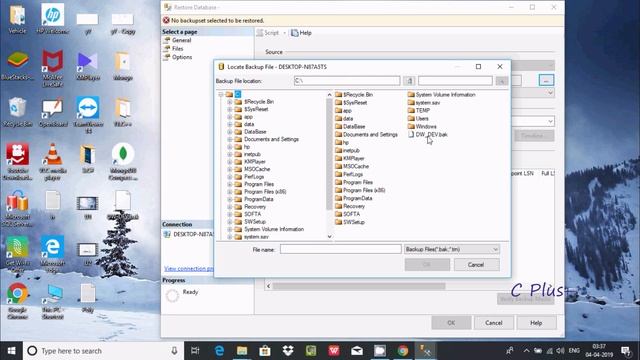Select MSOCache folder in the tree pane

[252, 169]
